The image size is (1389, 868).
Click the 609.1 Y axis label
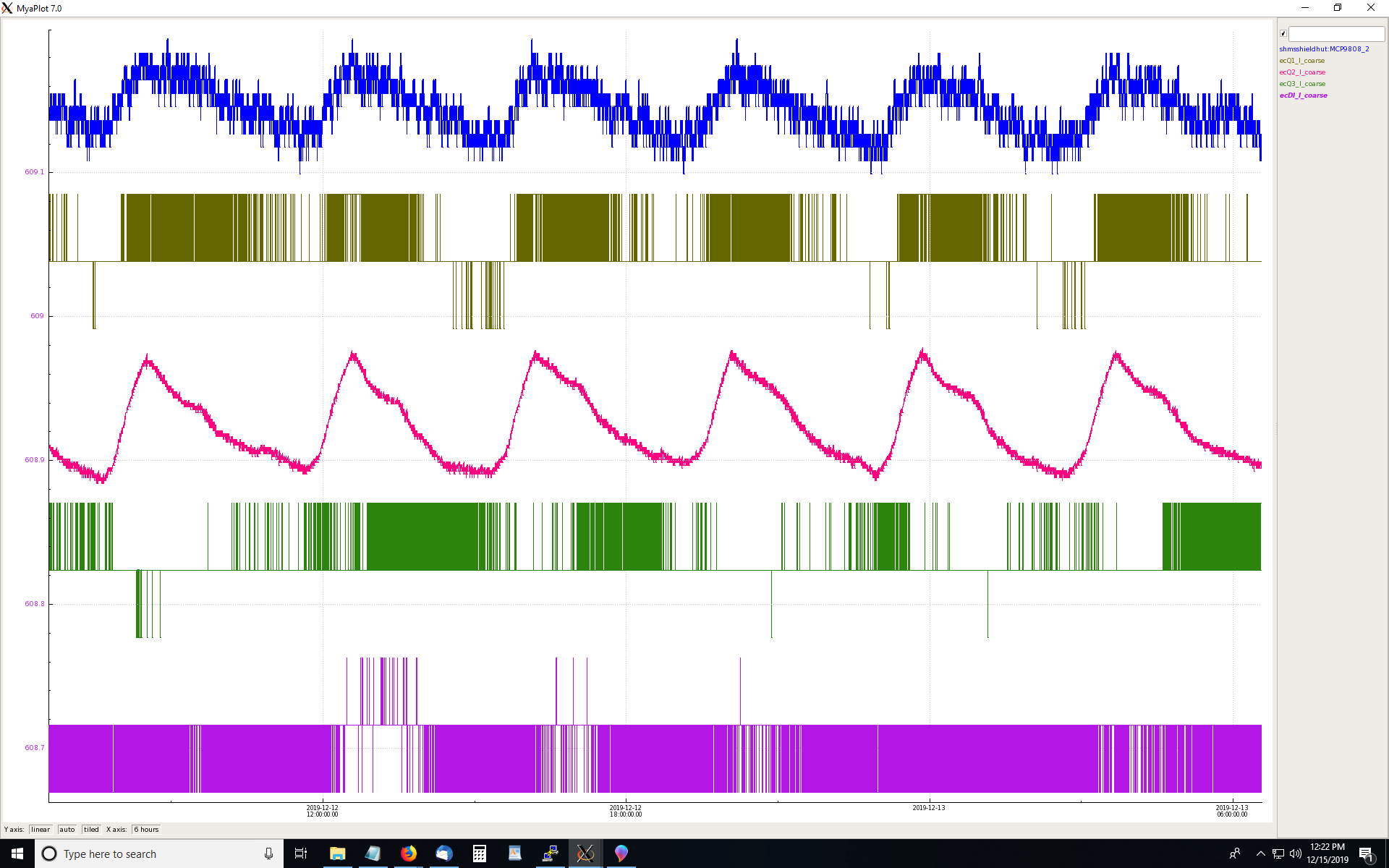tap(34, 172)
